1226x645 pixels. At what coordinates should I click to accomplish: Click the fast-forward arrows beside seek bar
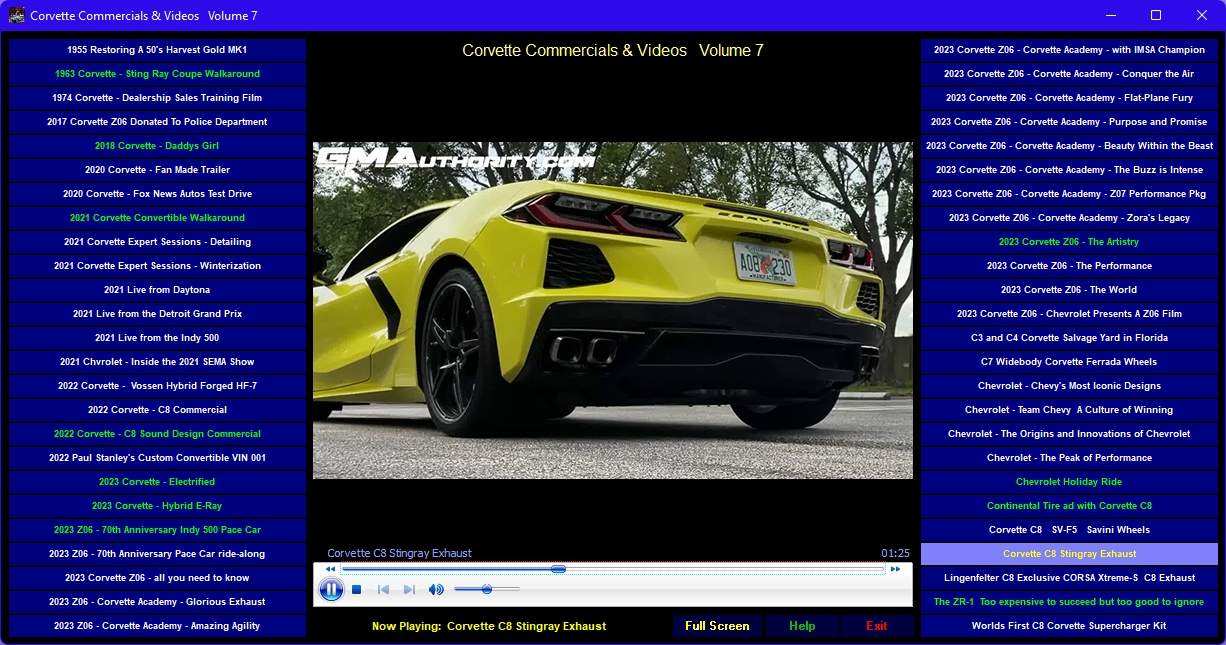pyautogui.click(x=896, y=569)
